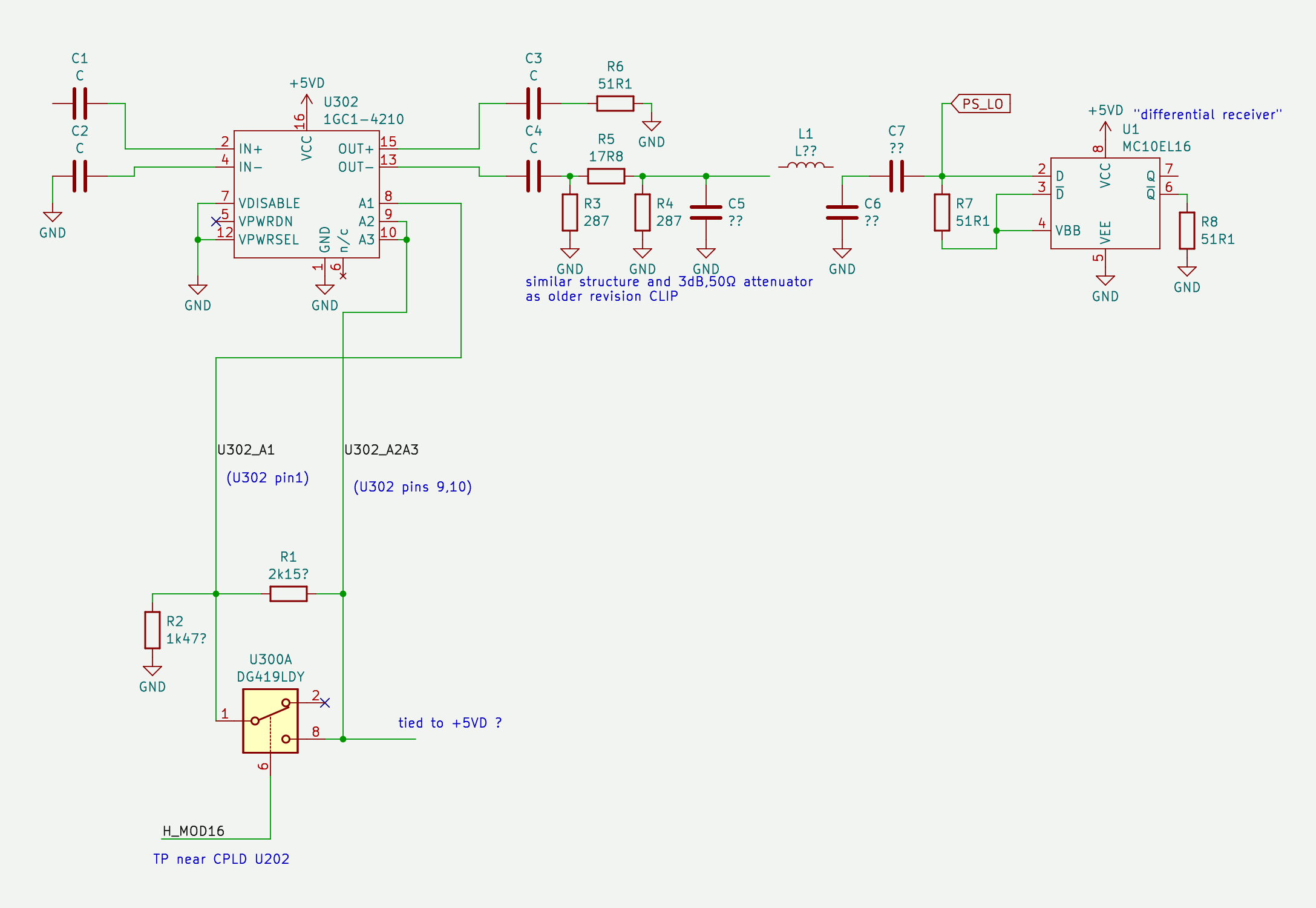Select the U302 1GC1-4210 IC symbol body
1316x908 pixels.
[x=307, y=194]
